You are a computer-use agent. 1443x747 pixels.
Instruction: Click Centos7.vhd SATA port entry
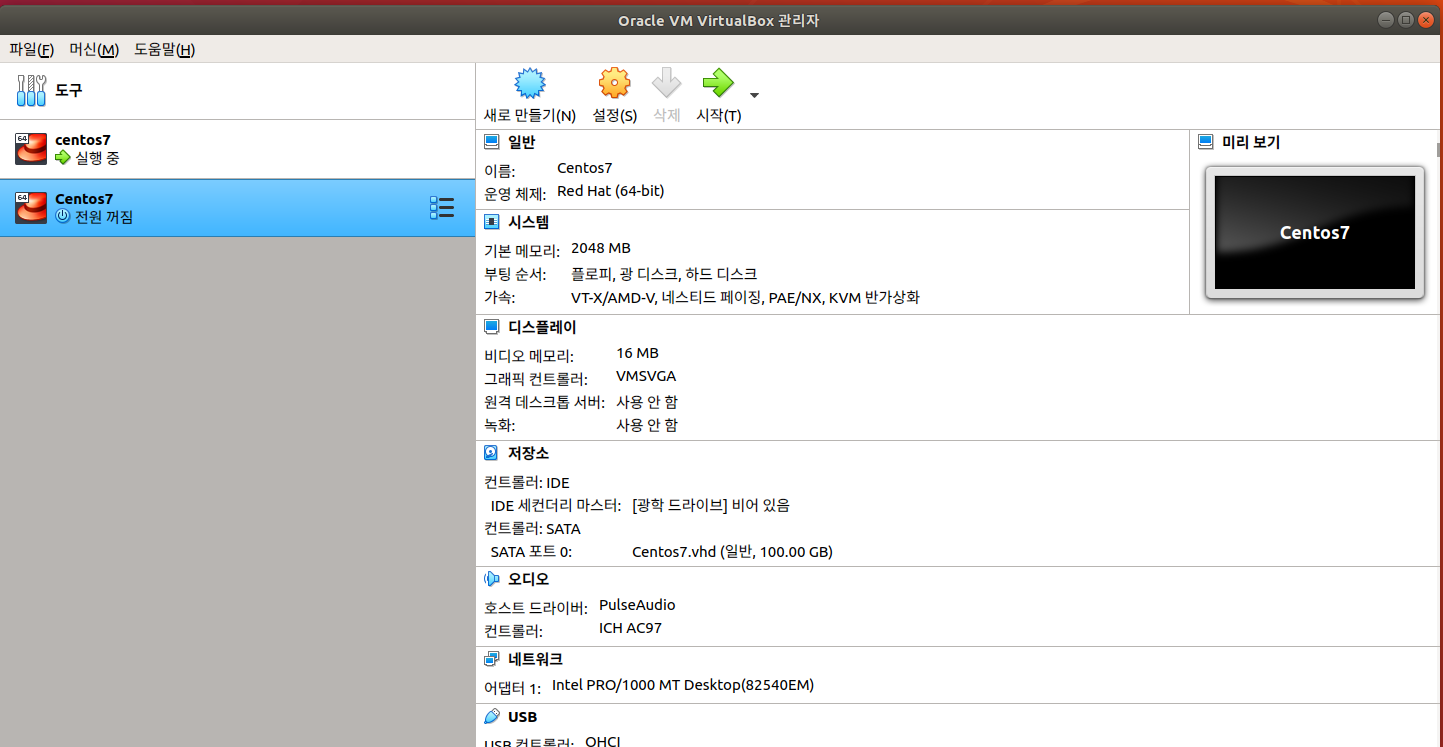(x=733, y=552)
